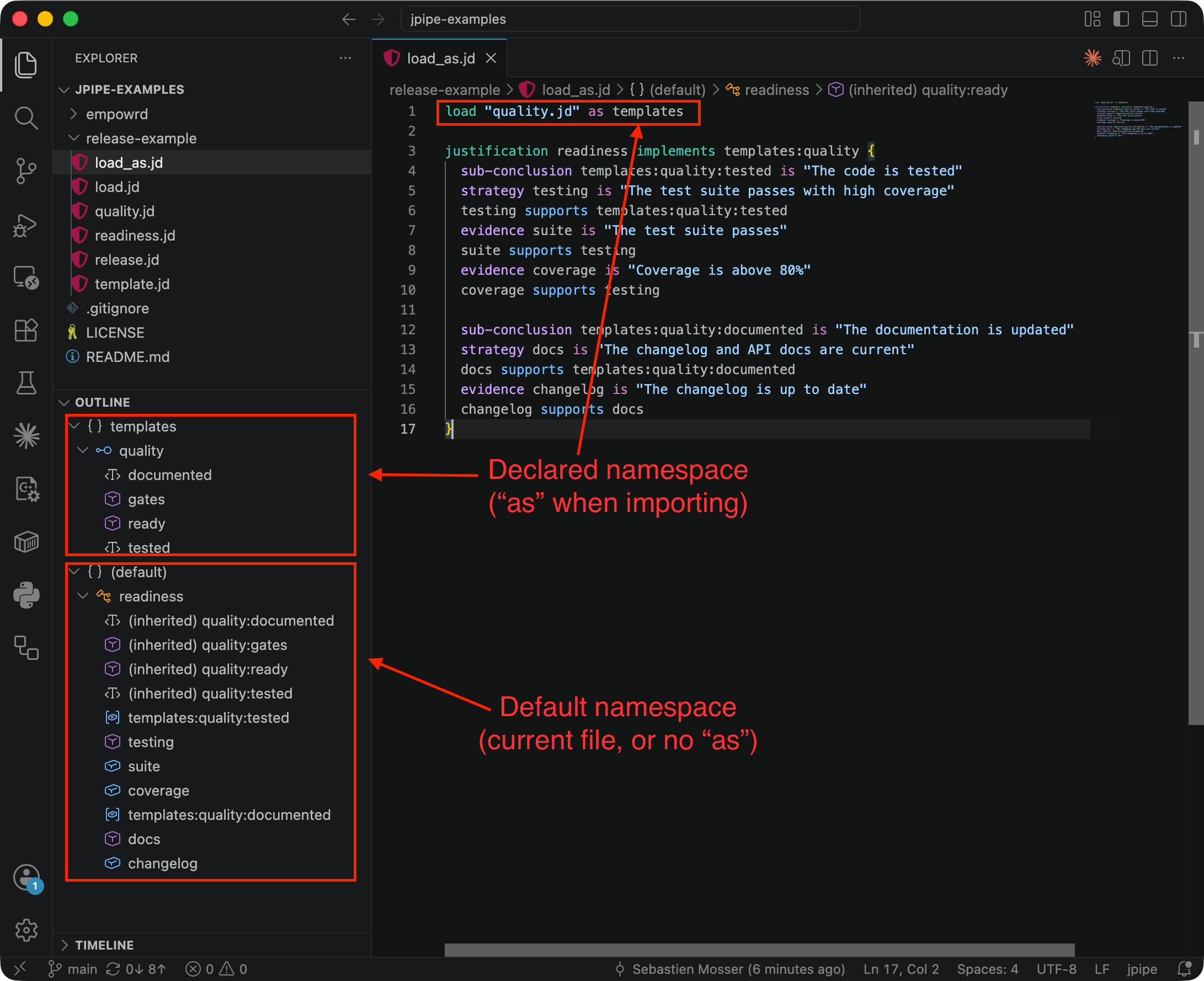The height and width of the screenshot is (981, 1204).
Task: Open the Search view icon
Action: 26,118
